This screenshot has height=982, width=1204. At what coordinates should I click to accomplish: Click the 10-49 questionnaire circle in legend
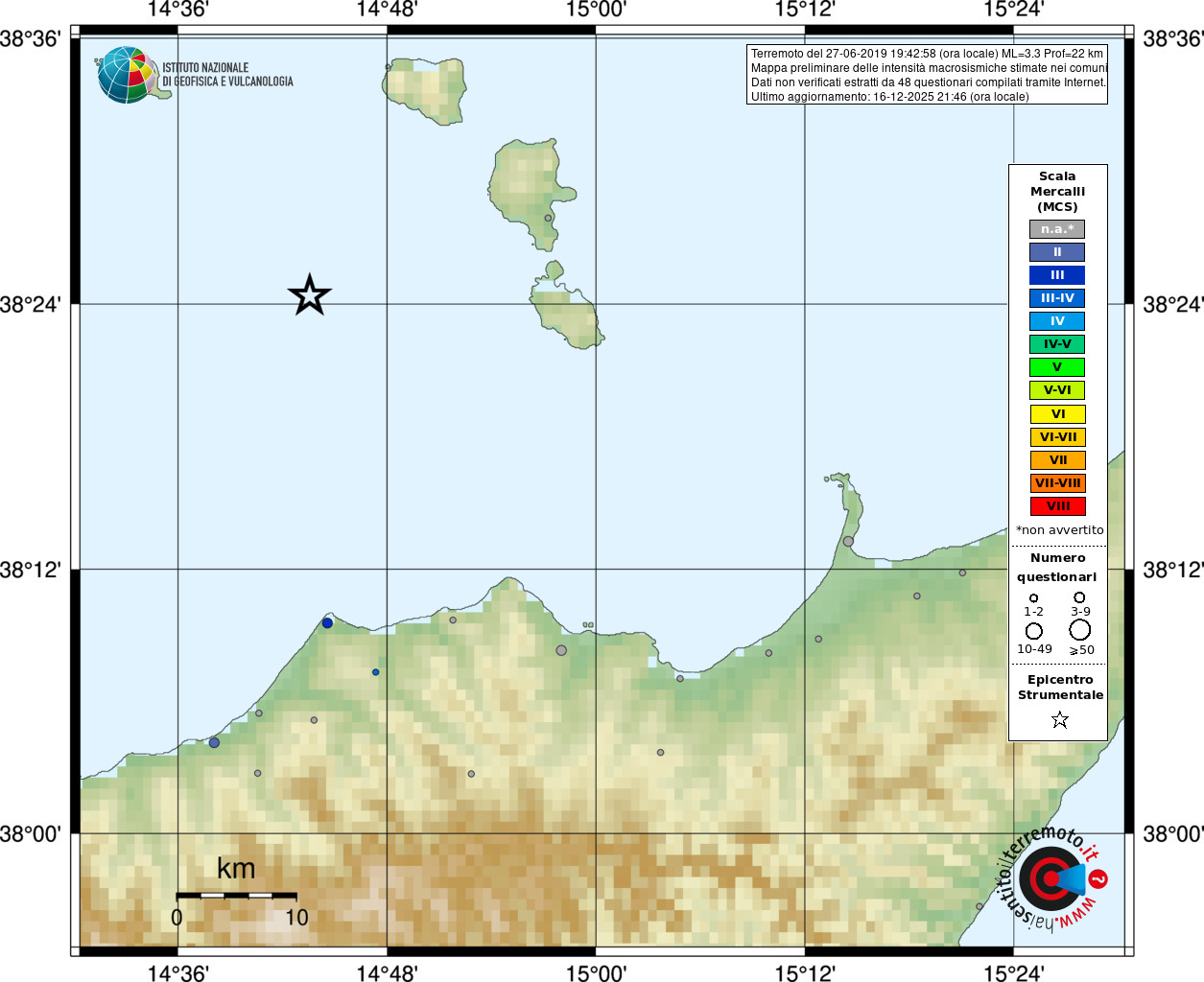point(1034,631)
